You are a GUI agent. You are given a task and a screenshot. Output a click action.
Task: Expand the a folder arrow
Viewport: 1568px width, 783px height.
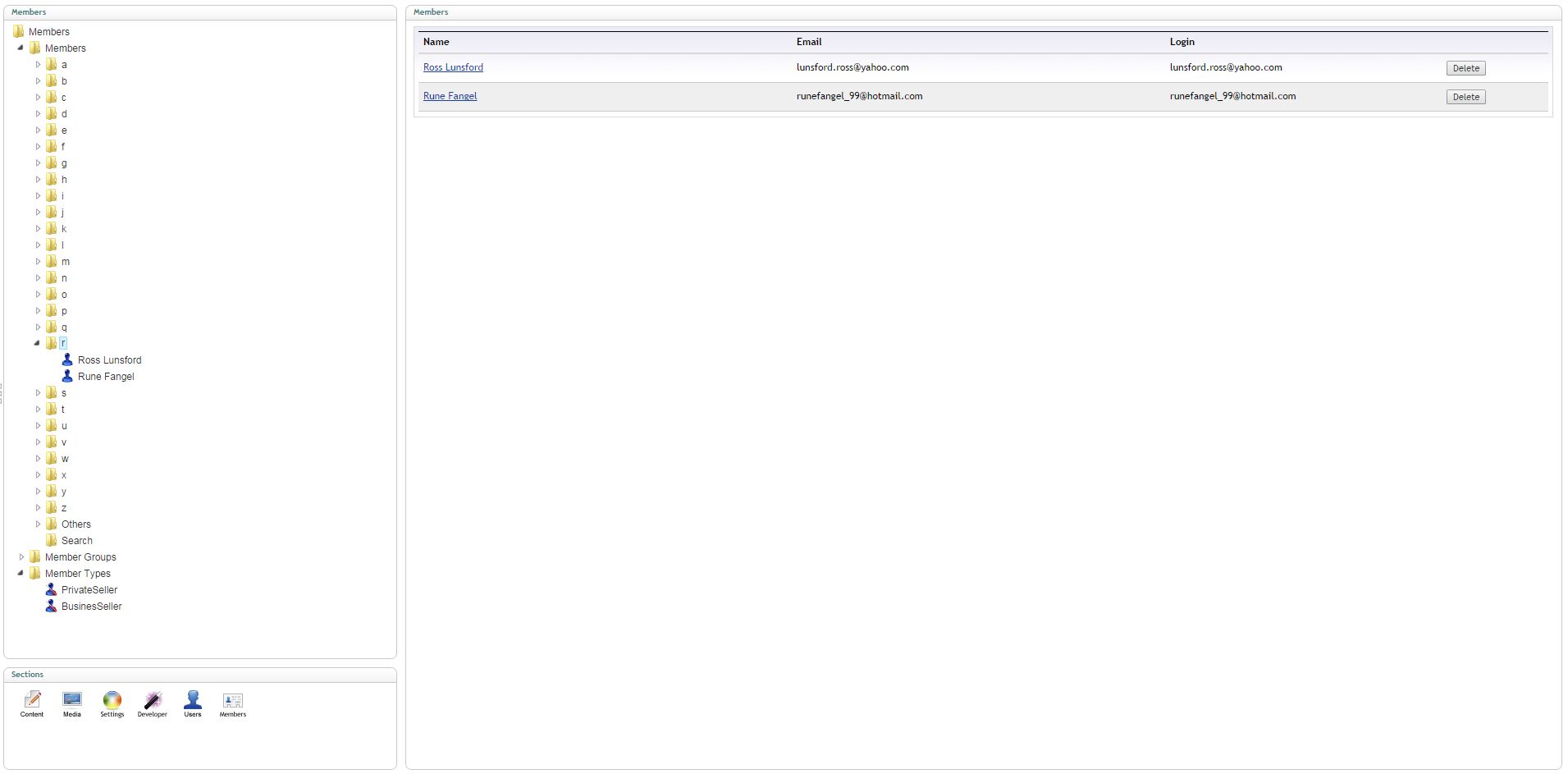click(x=38, y=64)
